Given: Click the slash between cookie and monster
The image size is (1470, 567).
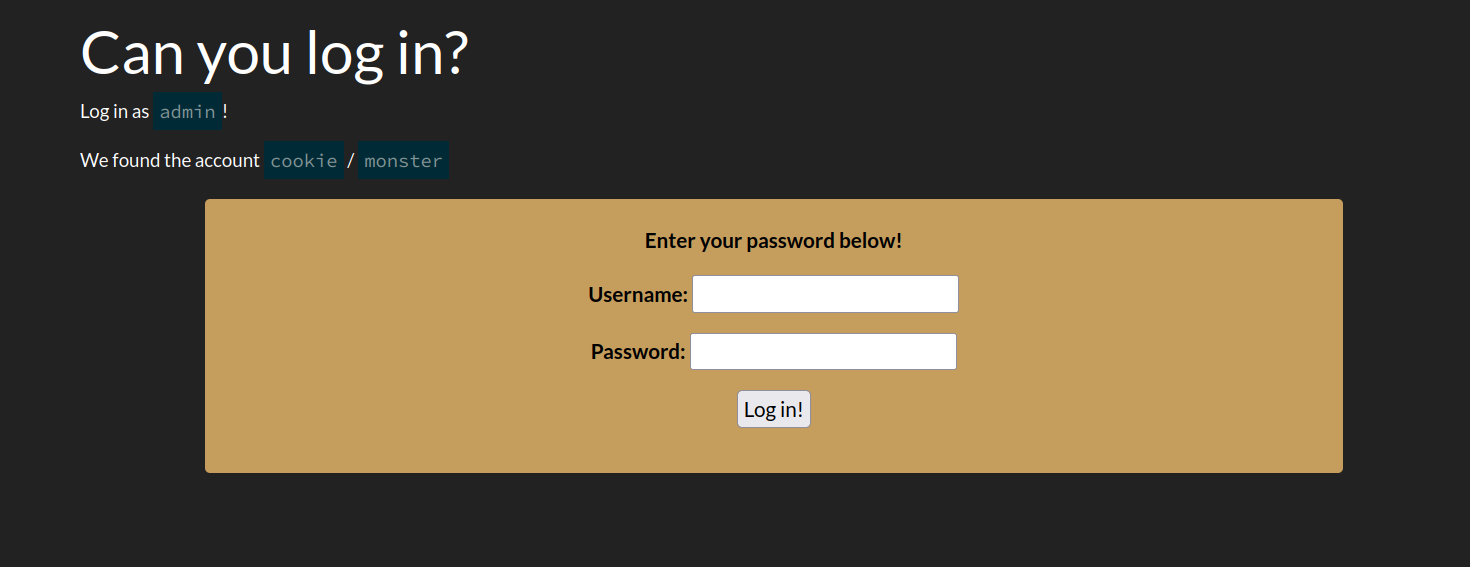Looking at the screenshot, I should [351, 161].
